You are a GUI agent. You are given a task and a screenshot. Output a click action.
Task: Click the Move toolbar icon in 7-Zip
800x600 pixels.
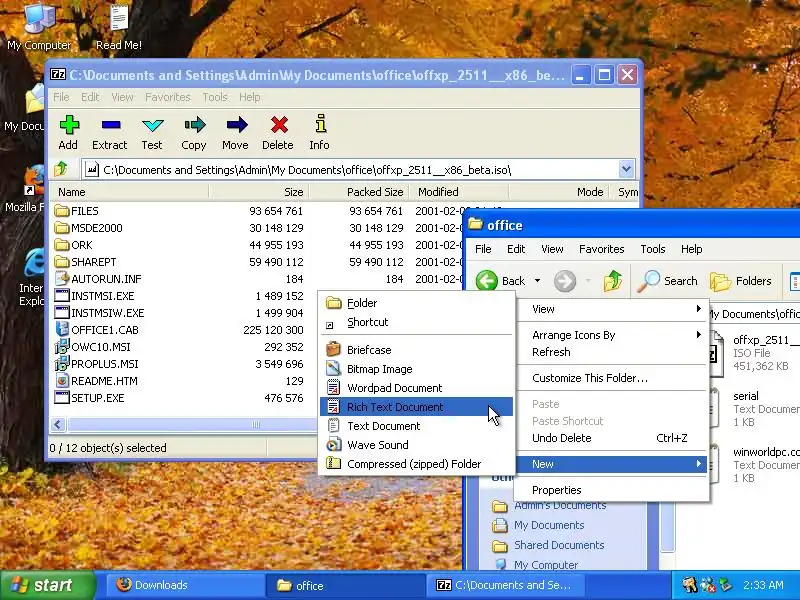tap(235, 133)
